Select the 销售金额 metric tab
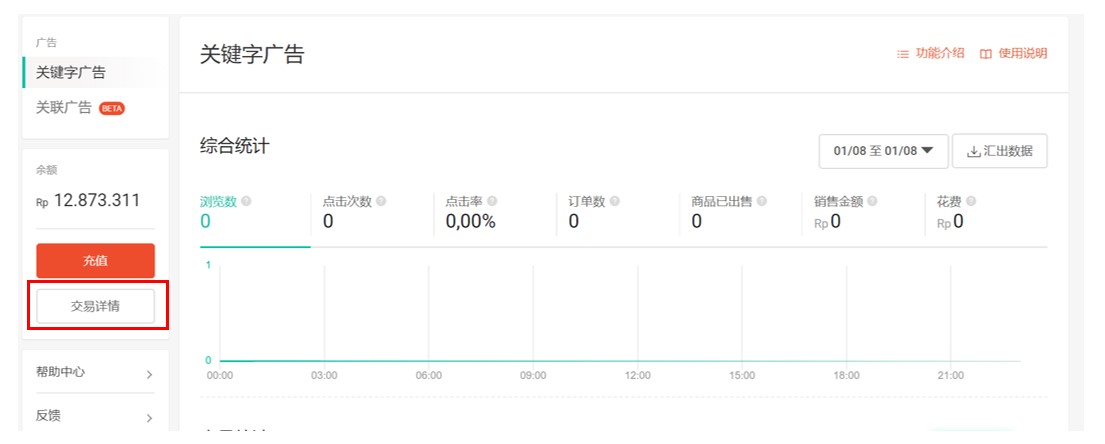The height and width of the screenshot is (444, 1105). [863, 213]
